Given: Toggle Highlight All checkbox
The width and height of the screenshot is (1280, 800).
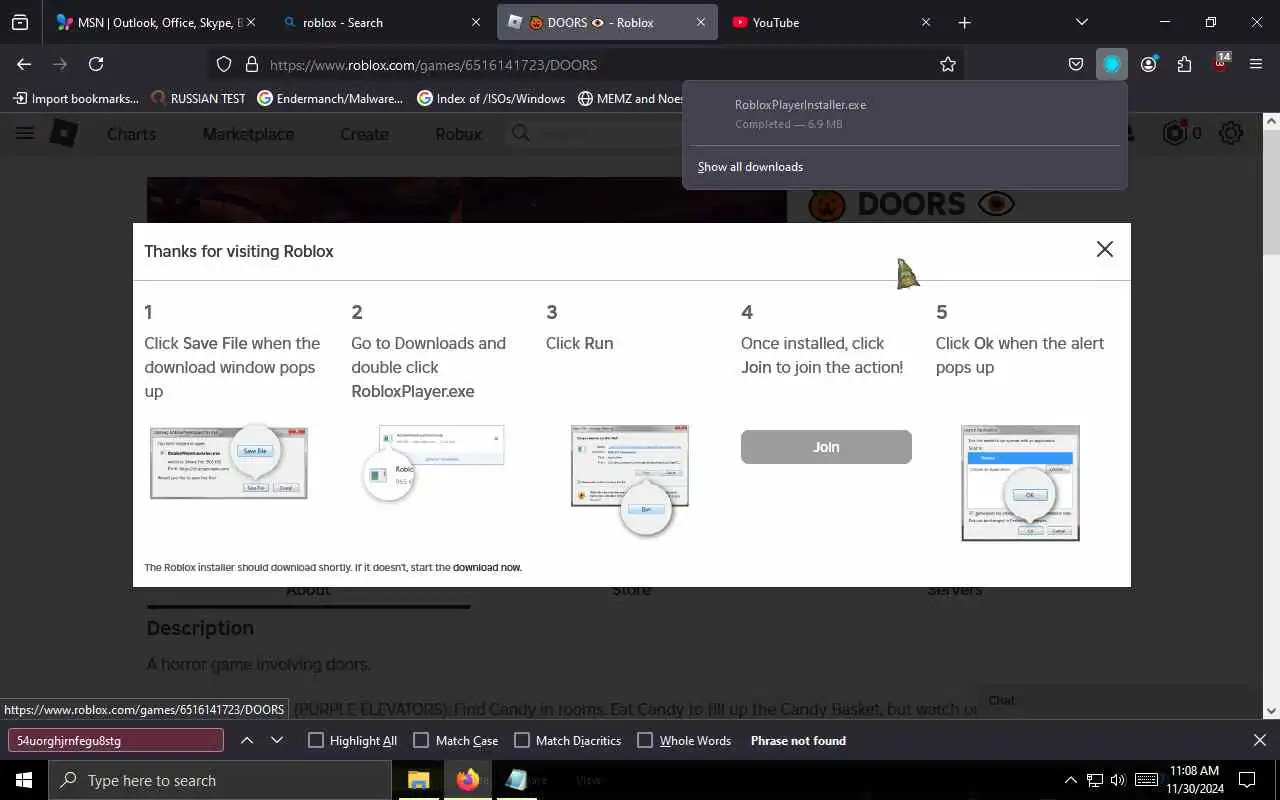Looking at the screenshot, I should (316, 740).
